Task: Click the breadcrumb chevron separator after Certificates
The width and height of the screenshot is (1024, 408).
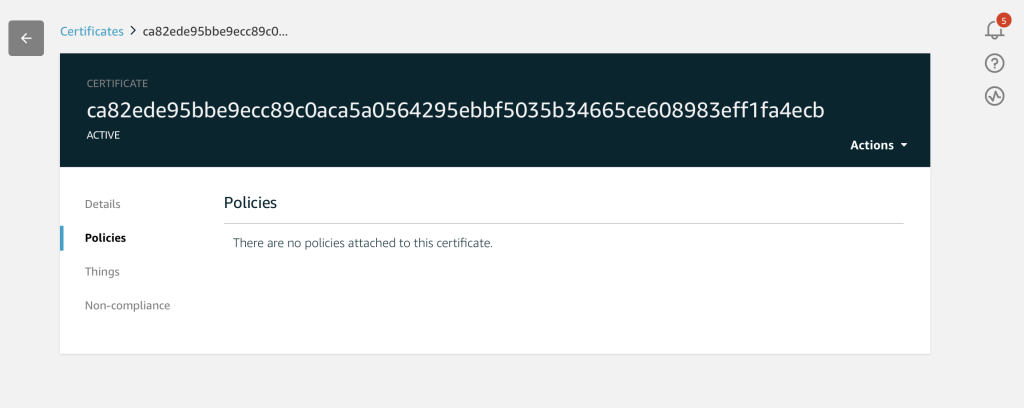Action: pyautogui.click(x=133, y=31)
